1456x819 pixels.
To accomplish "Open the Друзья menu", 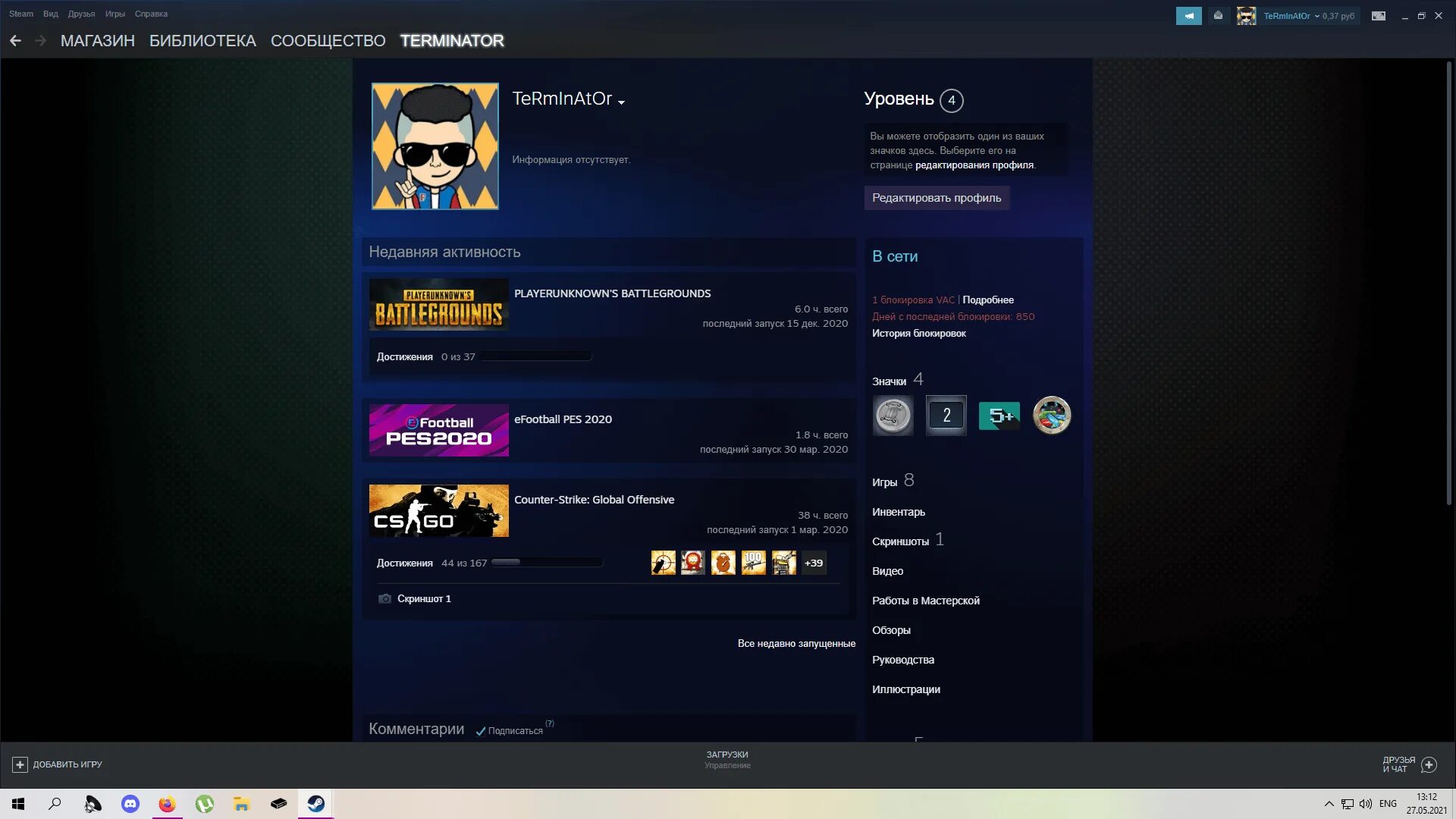I will (81, 14).
